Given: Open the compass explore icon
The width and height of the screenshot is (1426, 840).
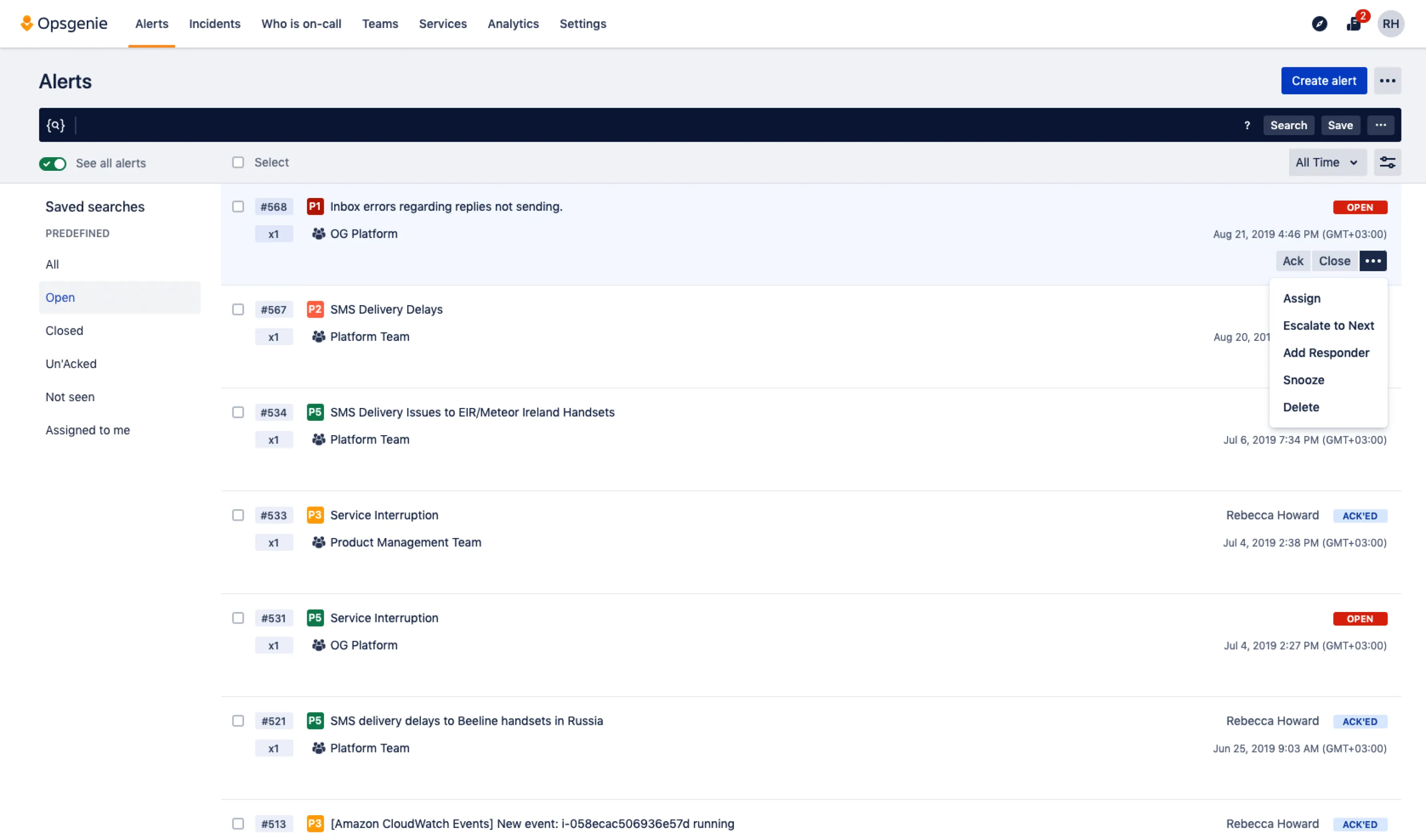Looking at the screenshot, I should [1319, 24].
